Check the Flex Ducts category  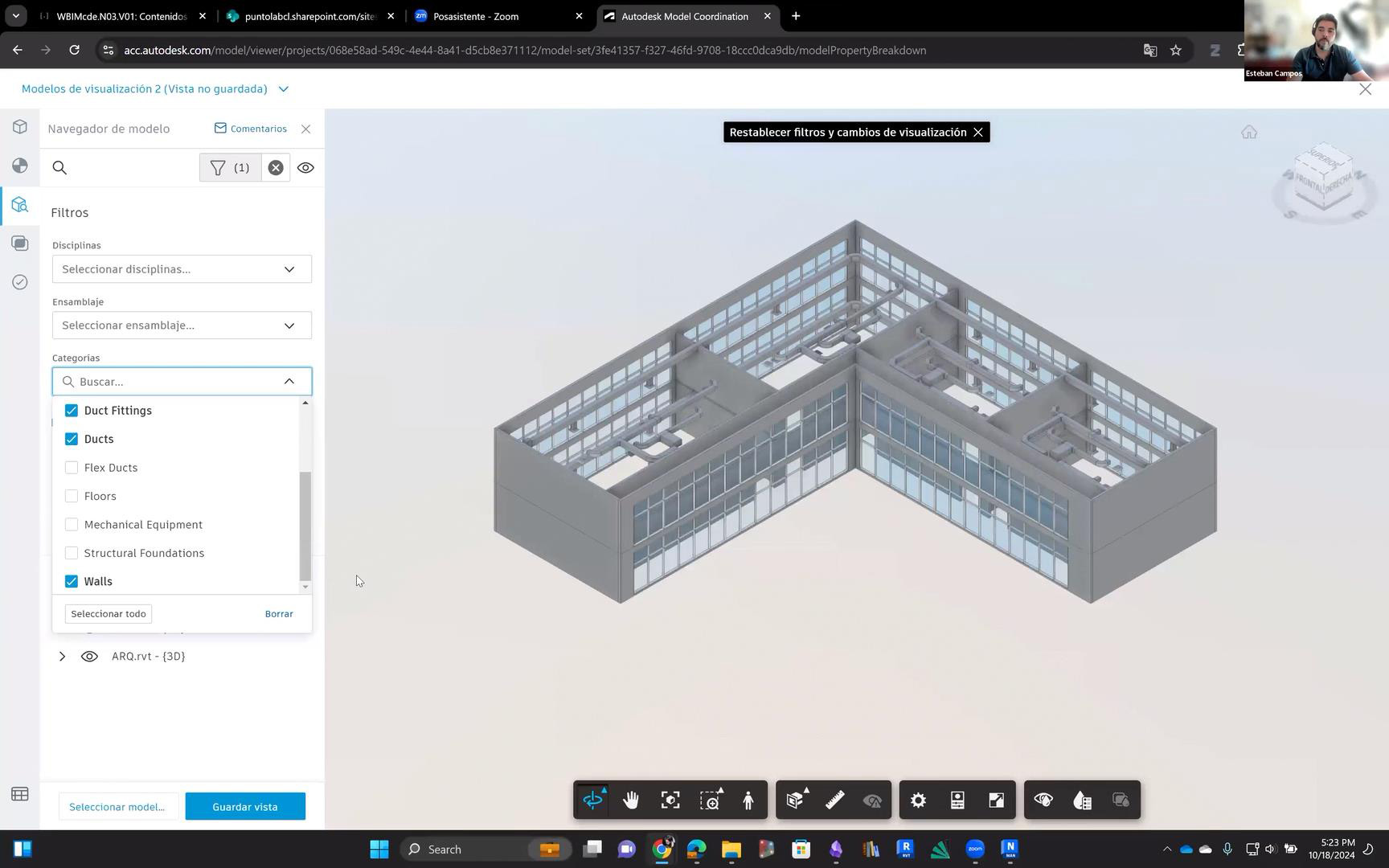(x=72, y=468)
